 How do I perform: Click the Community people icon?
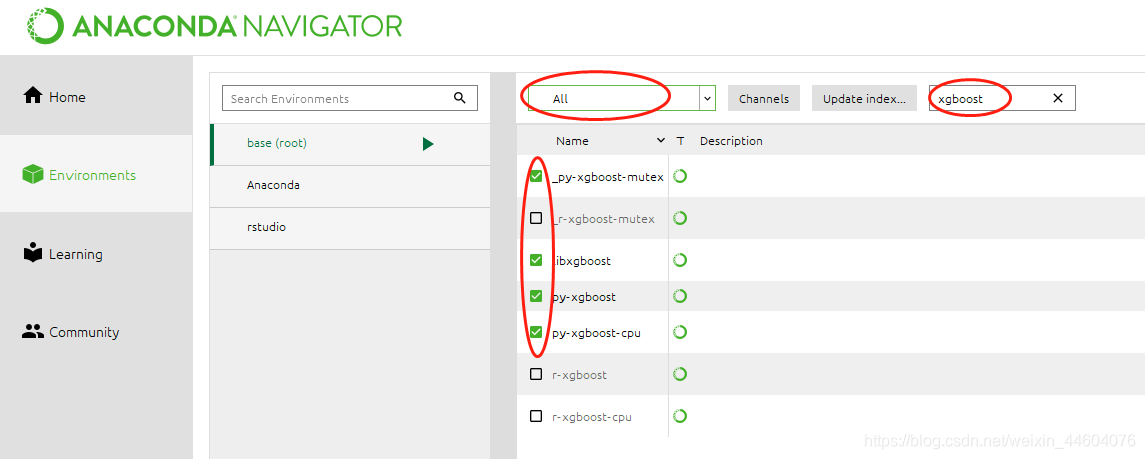[33, 332]
